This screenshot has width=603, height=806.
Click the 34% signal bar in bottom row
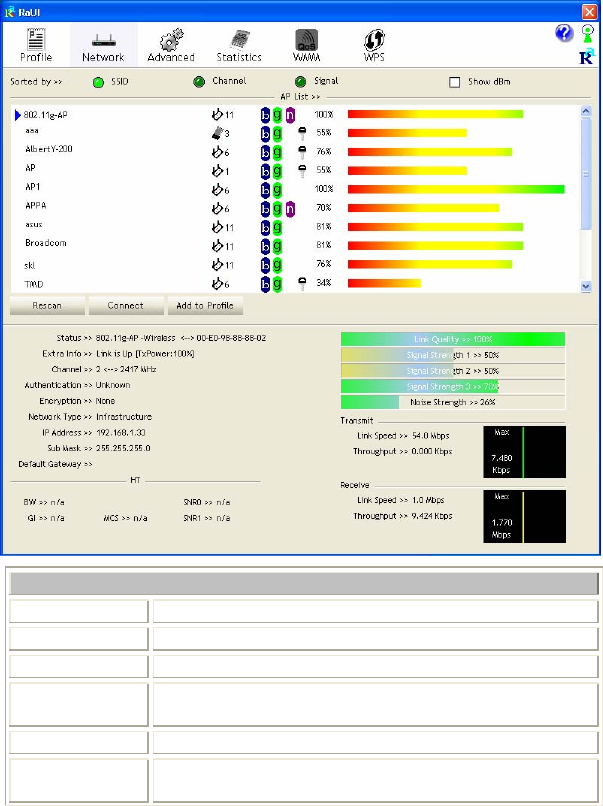point(384,283)
